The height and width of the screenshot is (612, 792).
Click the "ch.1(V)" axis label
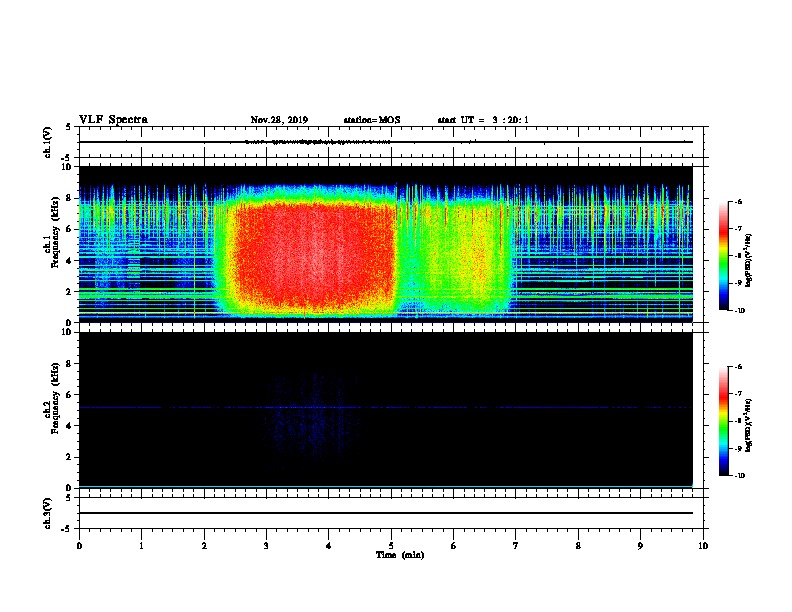point(47,142)
